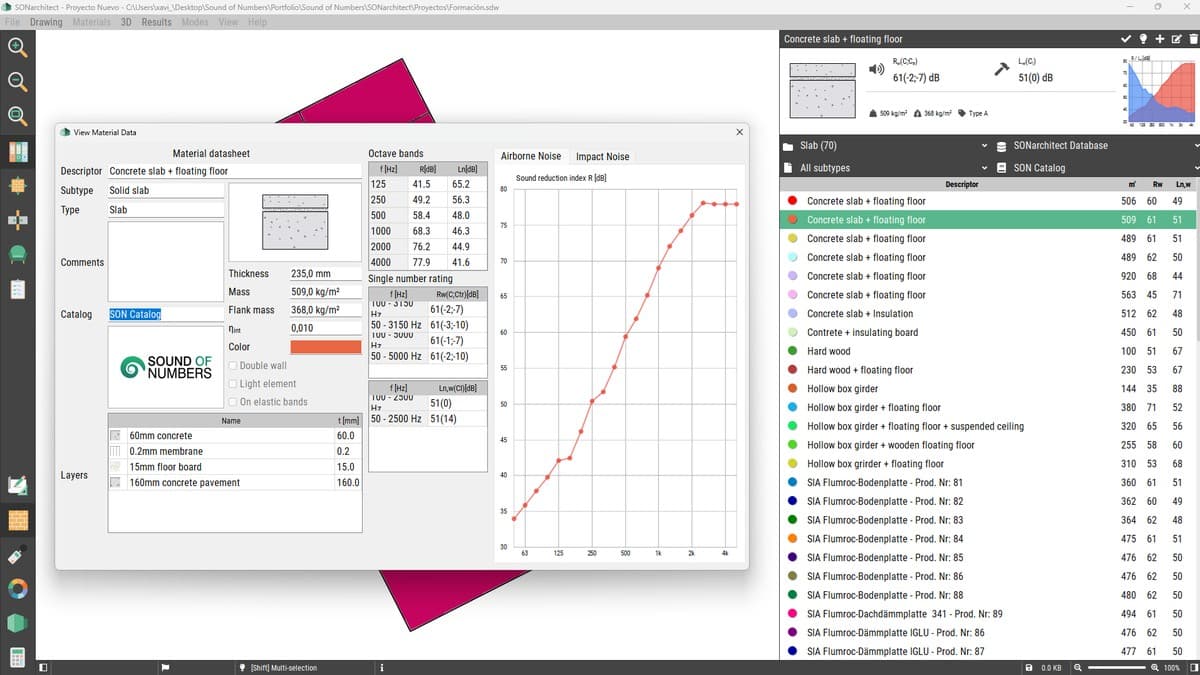1200x675 pixels.
Task: Switch to the Impact Noise tab
Action: pyautogui.click(x=603, y=156)
